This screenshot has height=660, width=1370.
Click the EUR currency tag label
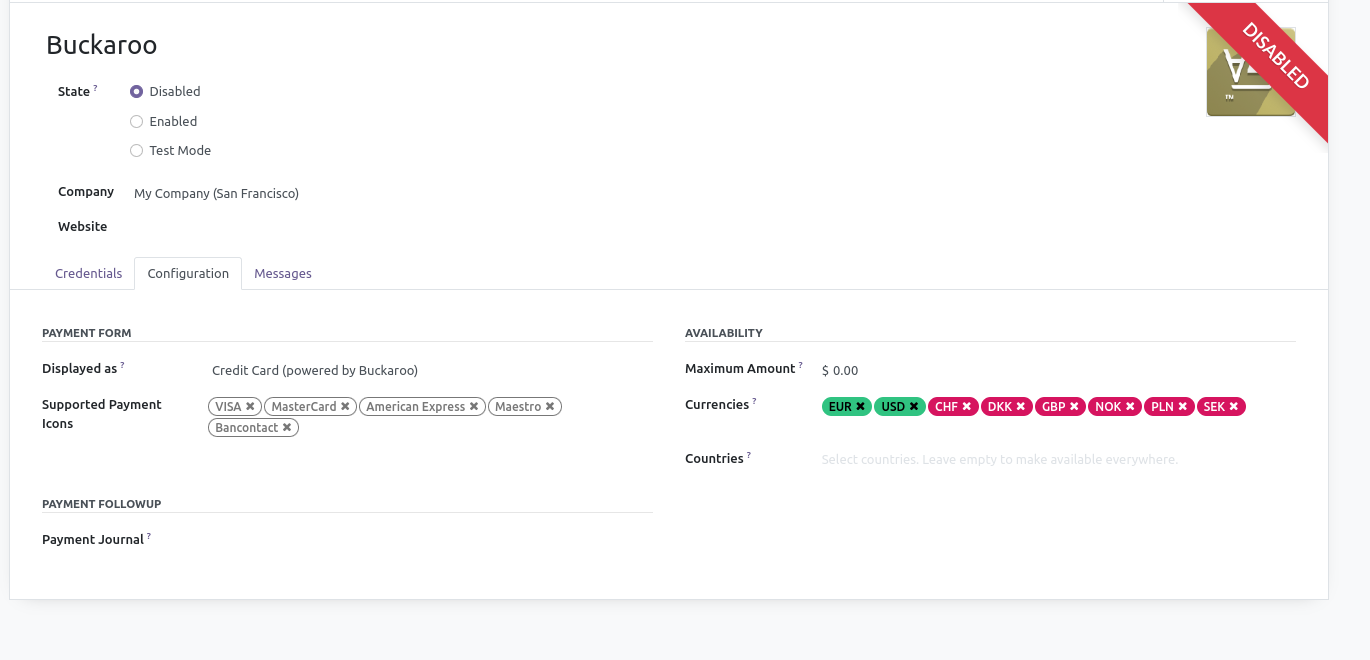[840, 407]
